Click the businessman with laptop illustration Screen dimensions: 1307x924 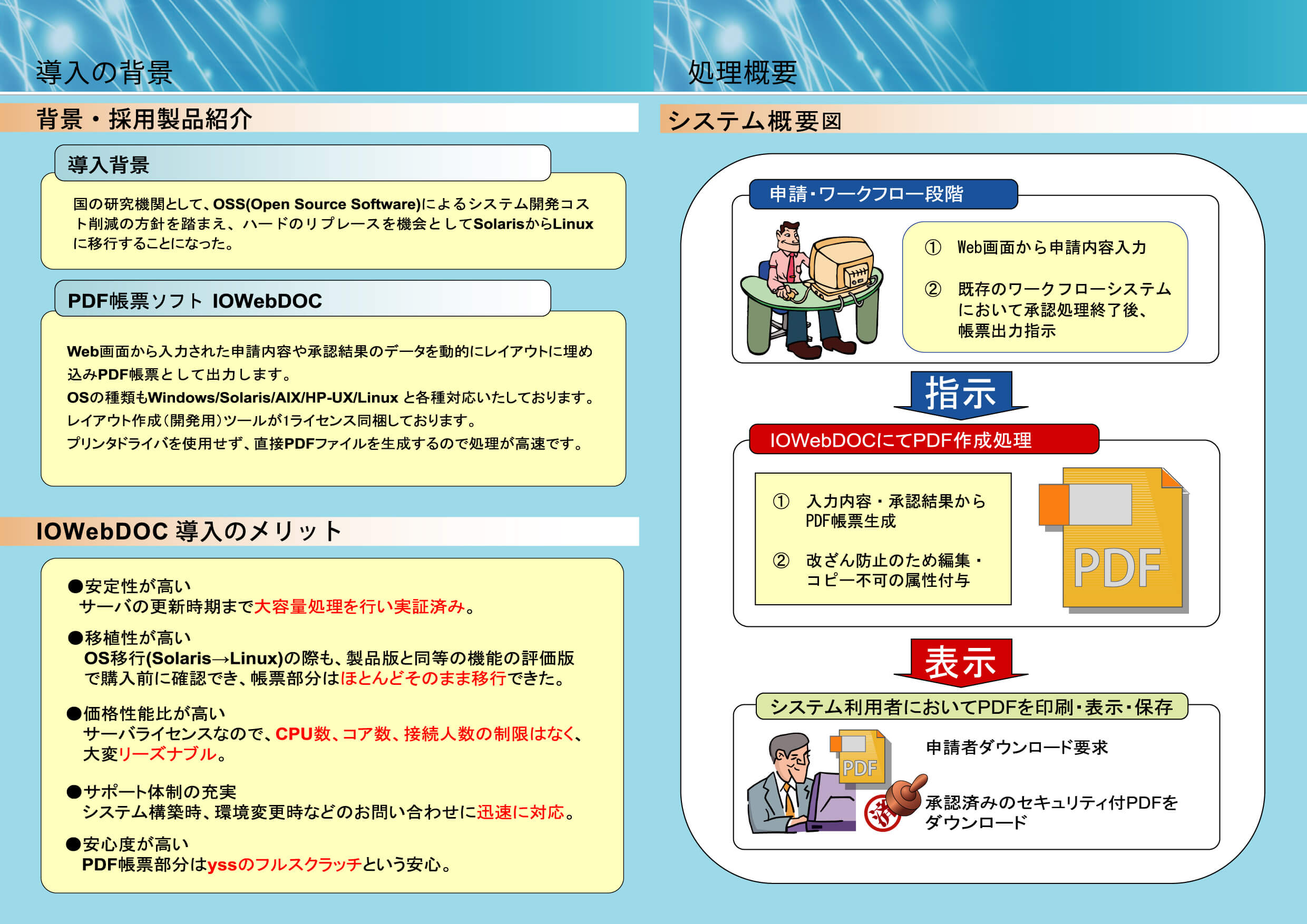(x=801, y=784)
